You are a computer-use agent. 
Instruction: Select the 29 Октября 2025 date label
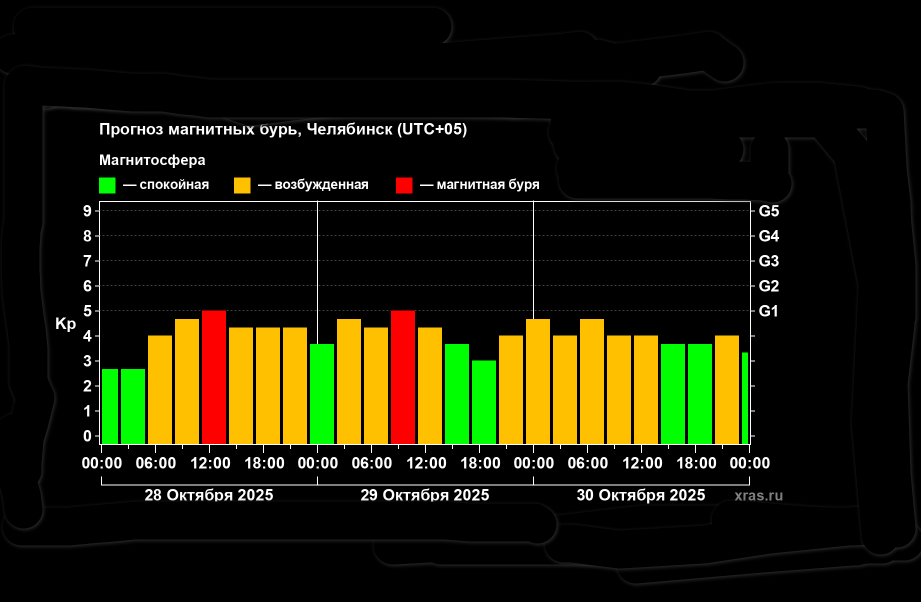tap(425, 495)
